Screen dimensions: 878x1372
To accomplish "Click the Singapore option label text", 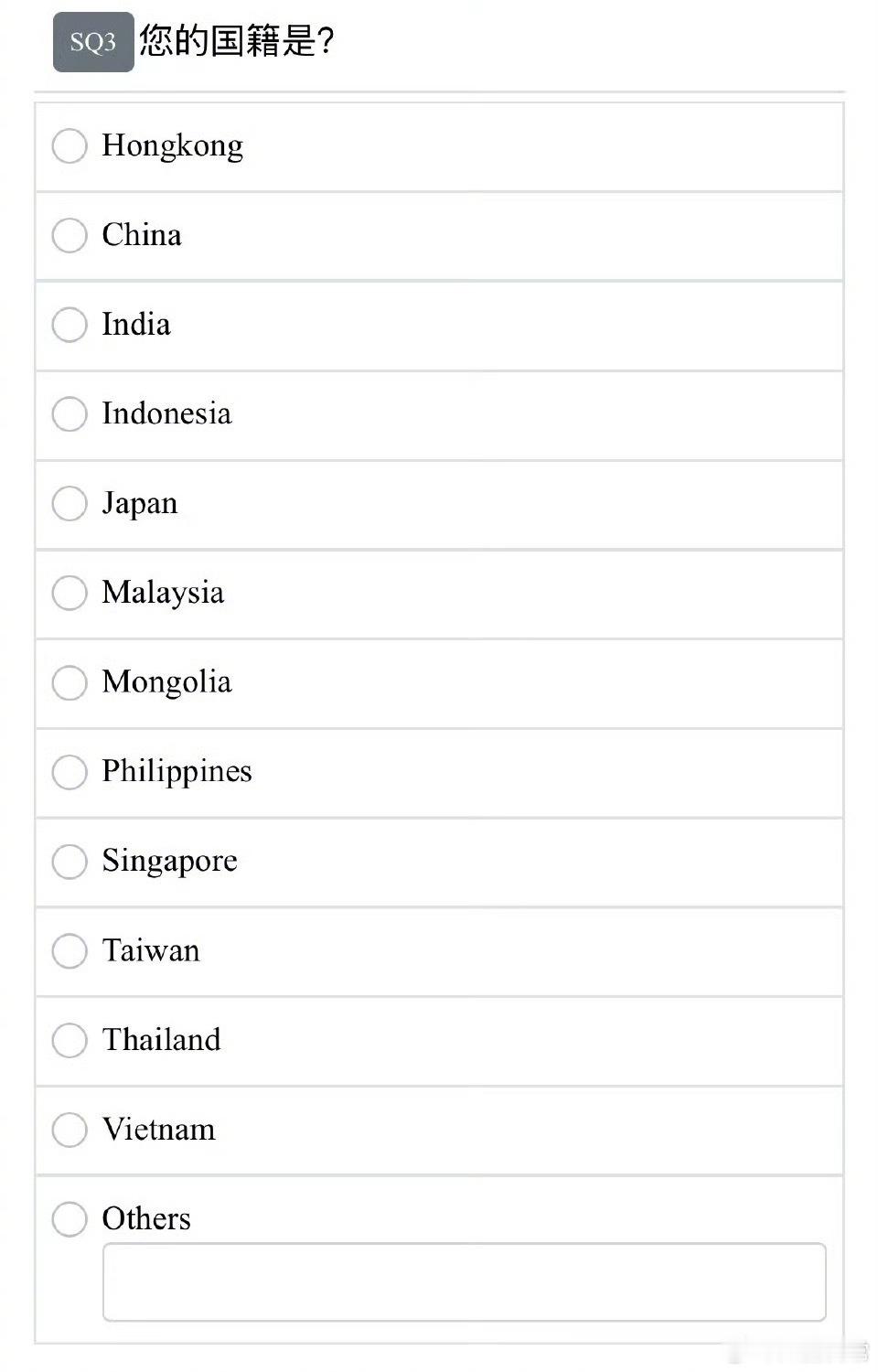I will pos(169,861).
